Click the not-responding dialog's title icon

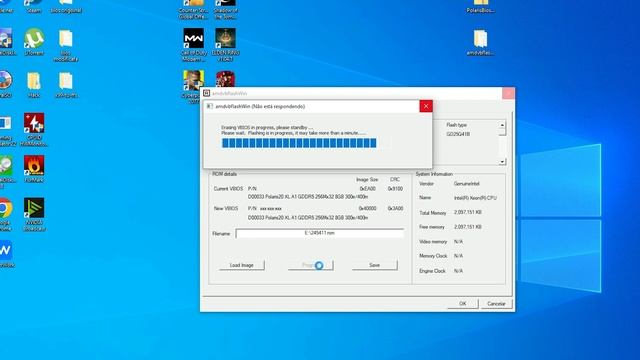click(x=210, y=106)
